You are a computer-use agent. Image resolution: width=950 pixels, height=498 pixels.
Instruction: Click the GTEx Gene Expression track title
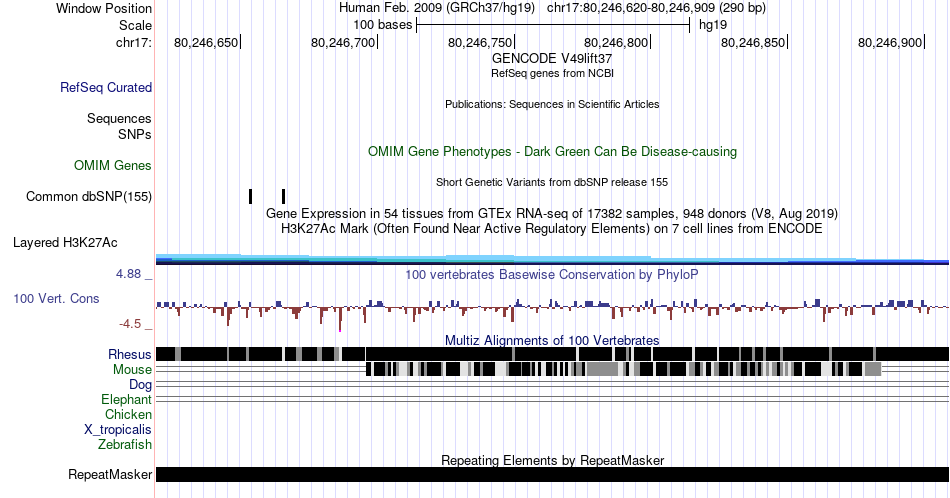(x=552, y=213)
